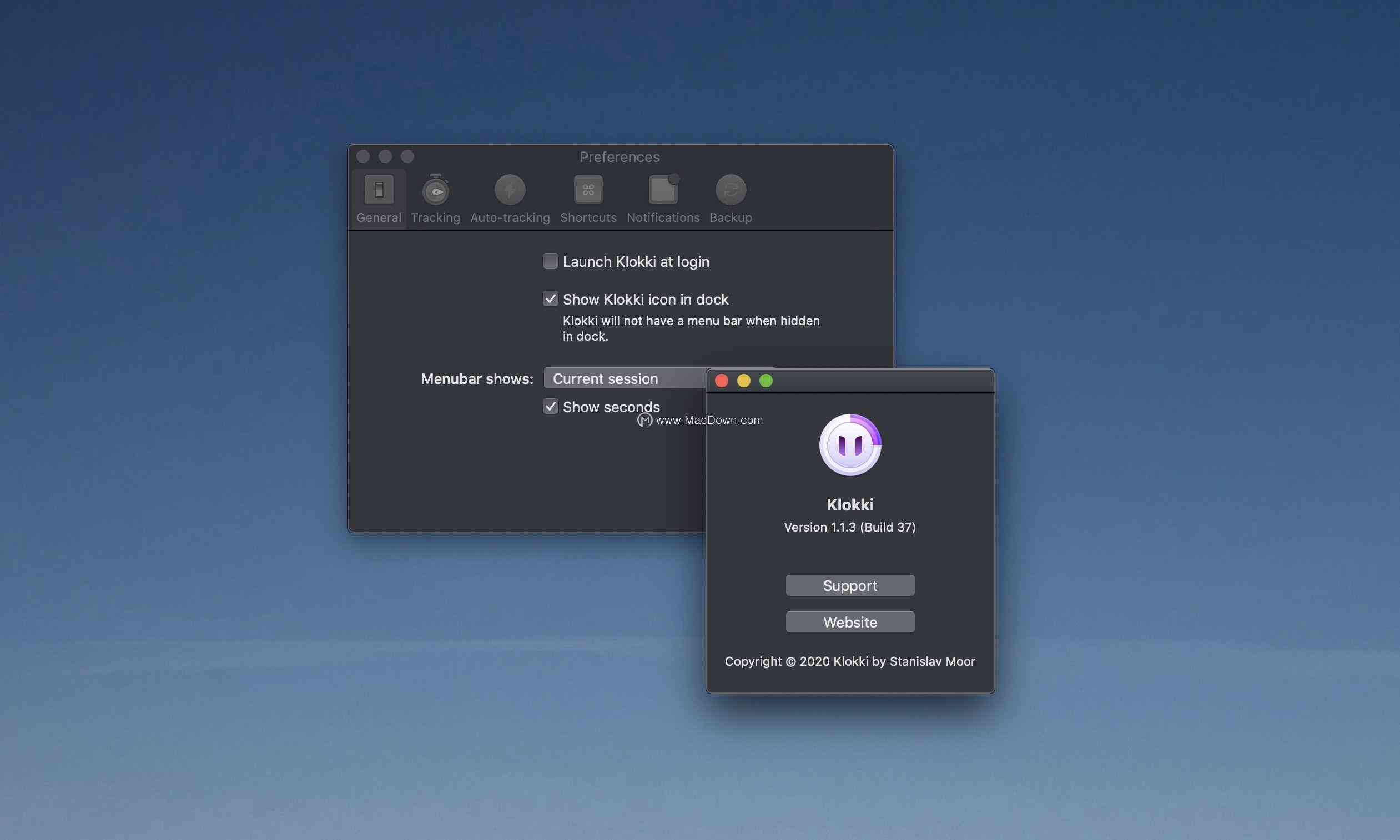This screenshot has height=840, width=1400.
Task: Open the Backup sync icon
Action: point(731,190)
